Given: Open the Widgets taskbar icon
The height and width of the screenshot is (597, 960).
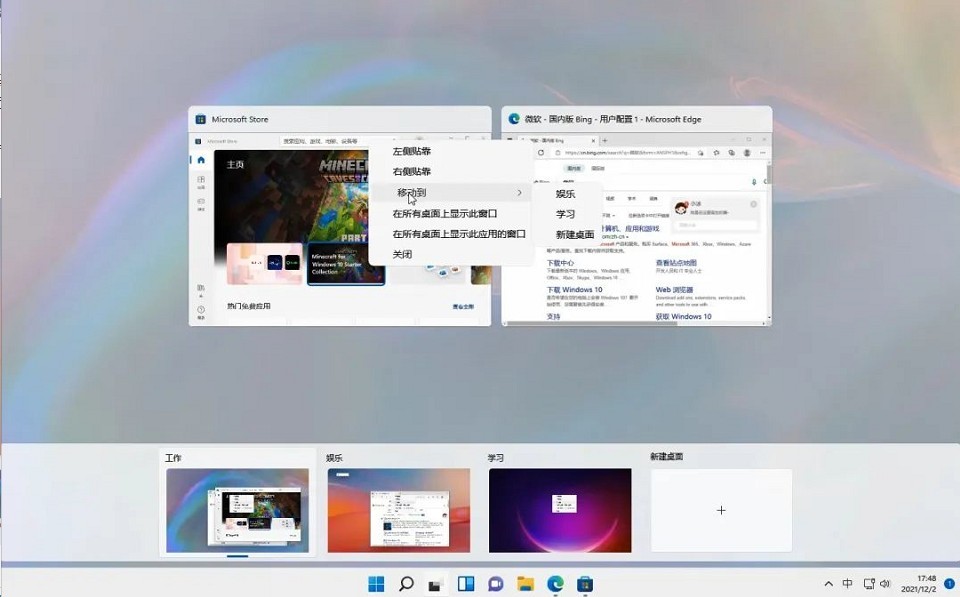Looking at the screenshot, I should coord(466,584).
